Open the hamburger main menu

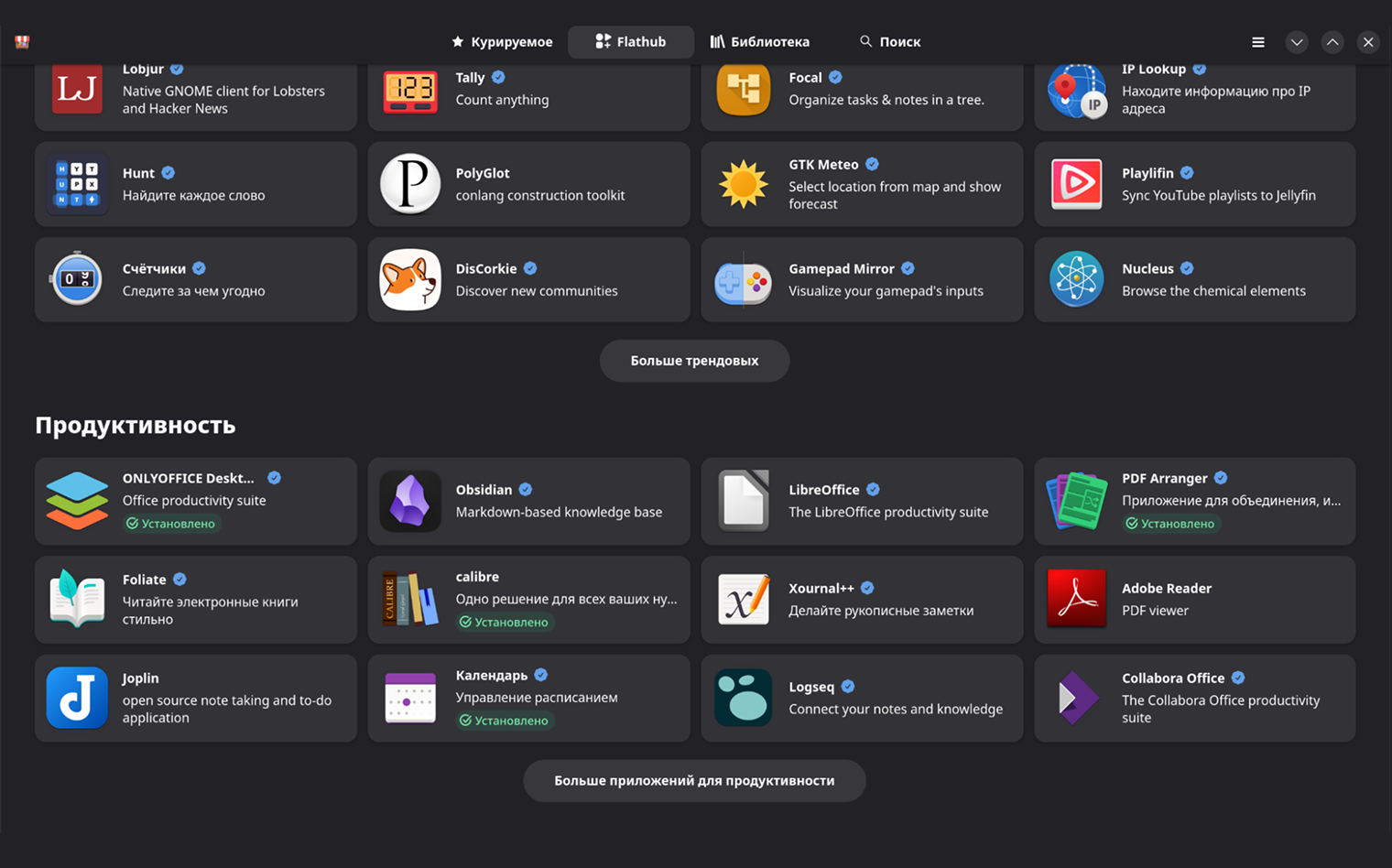1258,42
